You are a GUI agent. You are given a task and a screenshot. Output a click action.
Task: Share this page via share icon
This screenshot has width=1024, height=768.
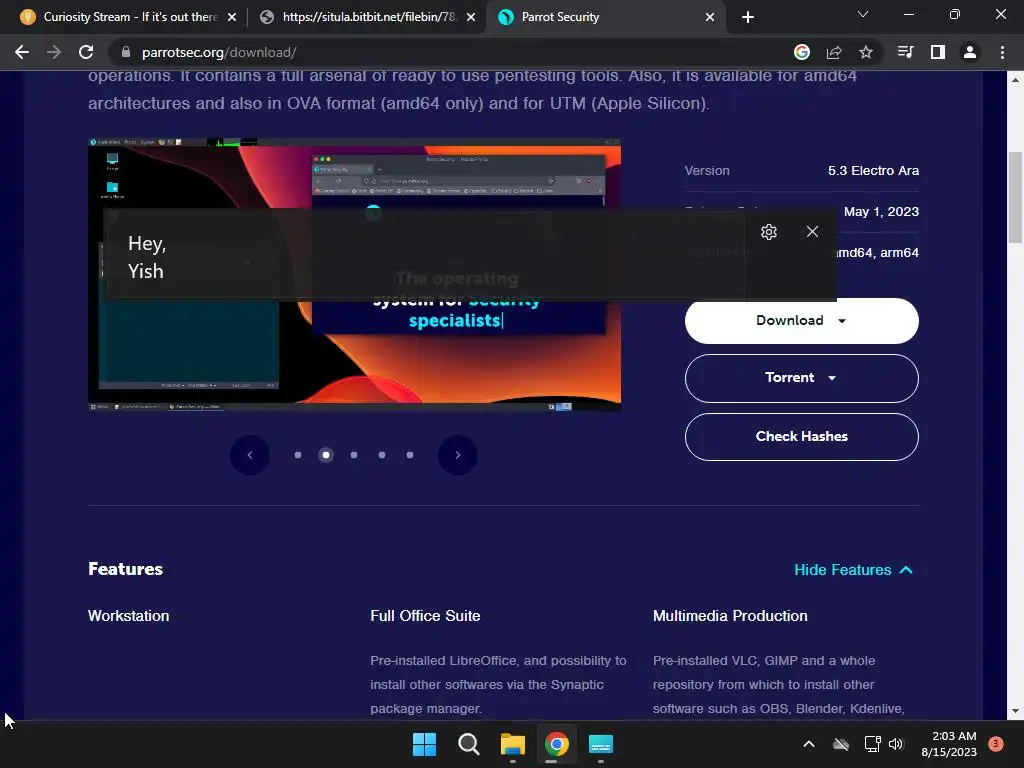tap(834, 52)
